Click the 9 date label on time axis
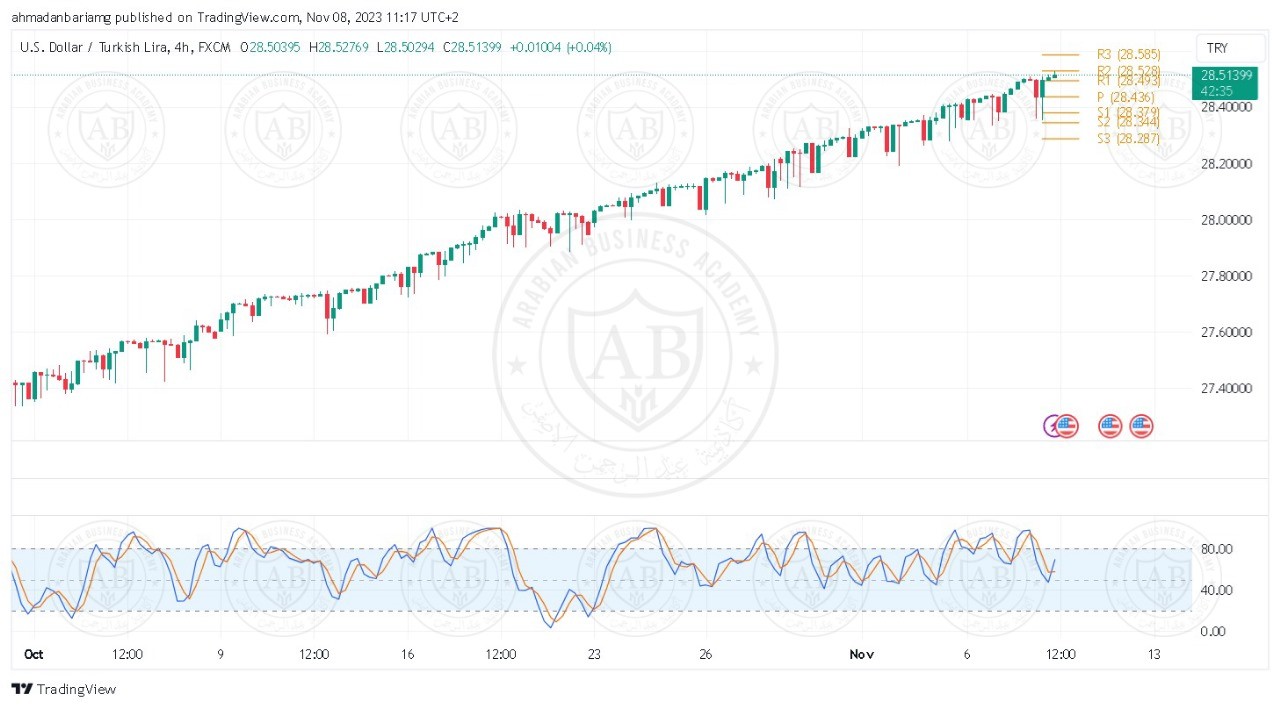Image resolution: width=1280 pixels, height=708 pixels. 221,654
